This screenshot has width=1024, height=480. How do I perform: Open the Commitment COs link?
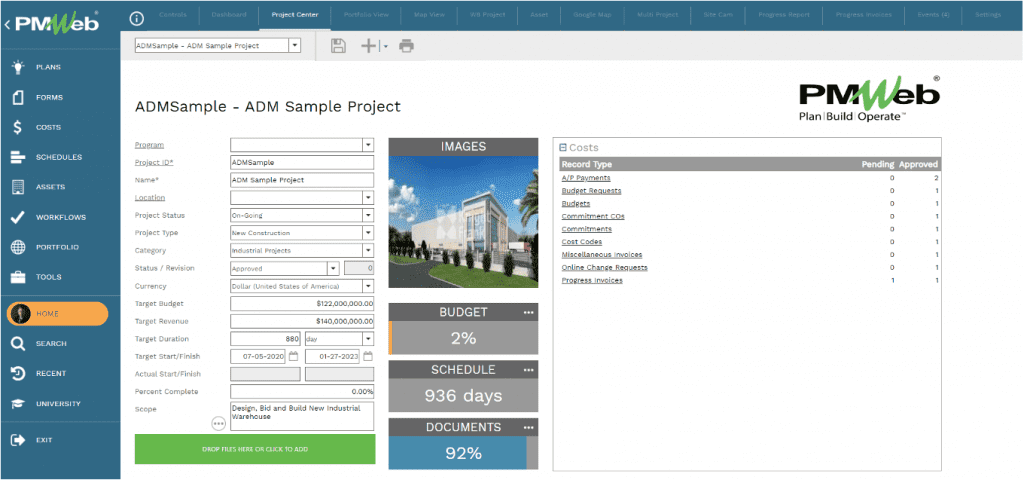(x=593, y=216)
